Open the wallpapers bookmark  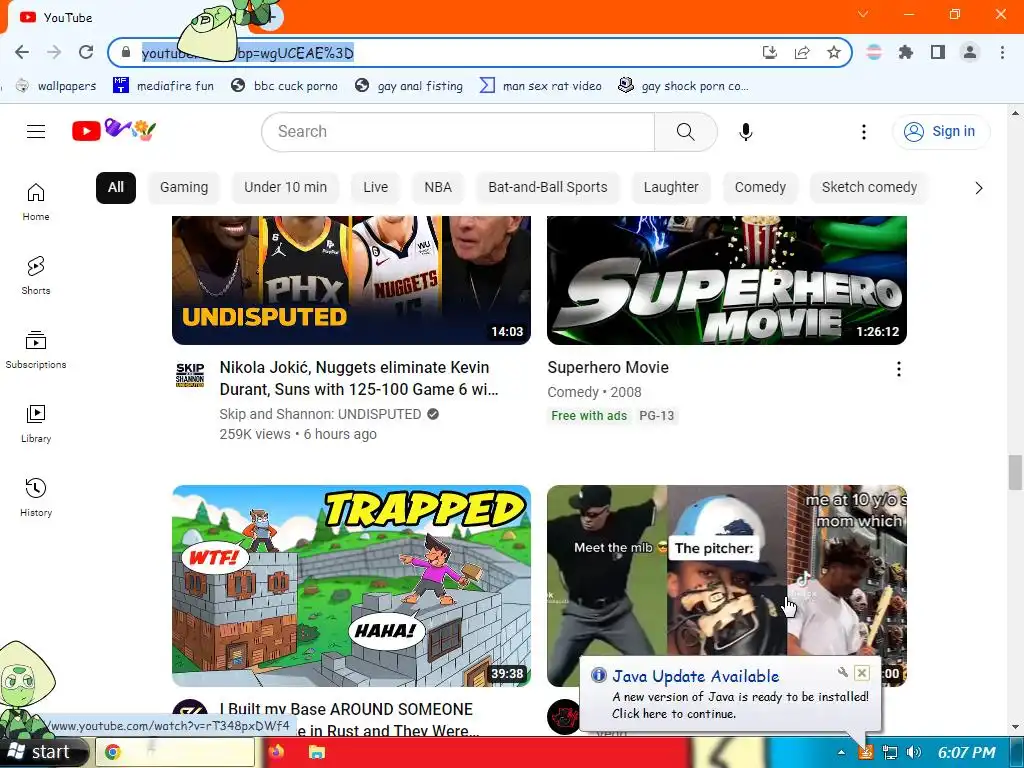[x=57, y=86]
